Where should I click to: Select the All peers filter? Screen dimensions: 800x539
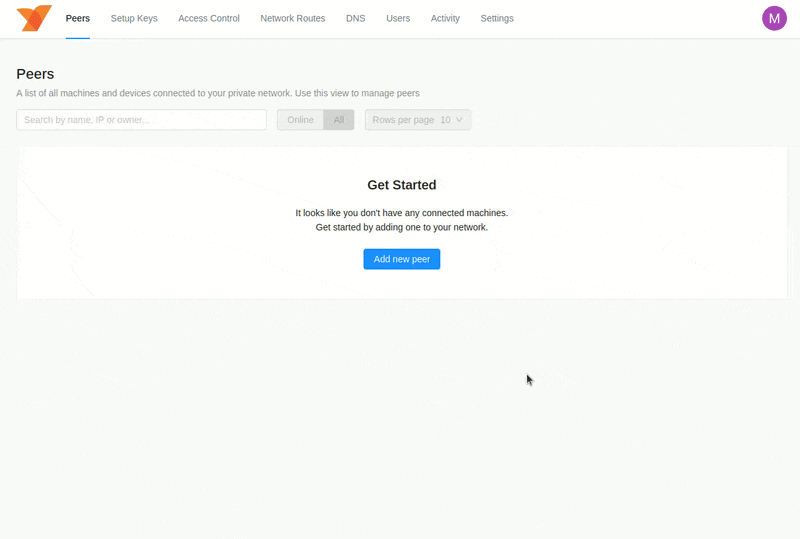click(x=339, y=120)
